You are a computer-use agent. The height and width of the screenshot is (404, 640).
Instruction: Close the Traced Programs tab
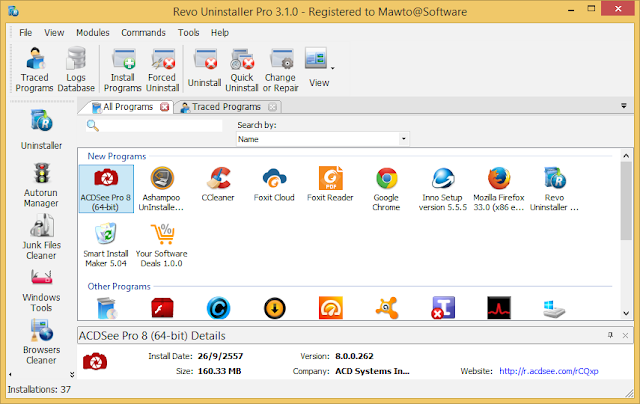point(273,107)
